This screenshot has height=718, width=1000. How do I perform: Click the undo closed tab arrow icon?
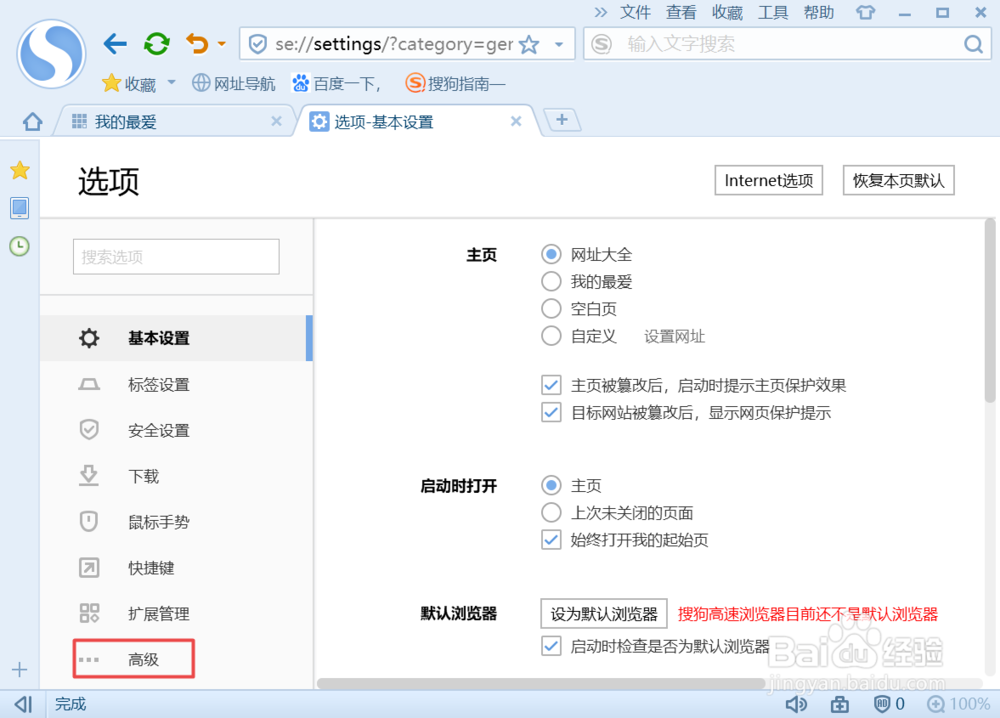click(x=196, y=43)
